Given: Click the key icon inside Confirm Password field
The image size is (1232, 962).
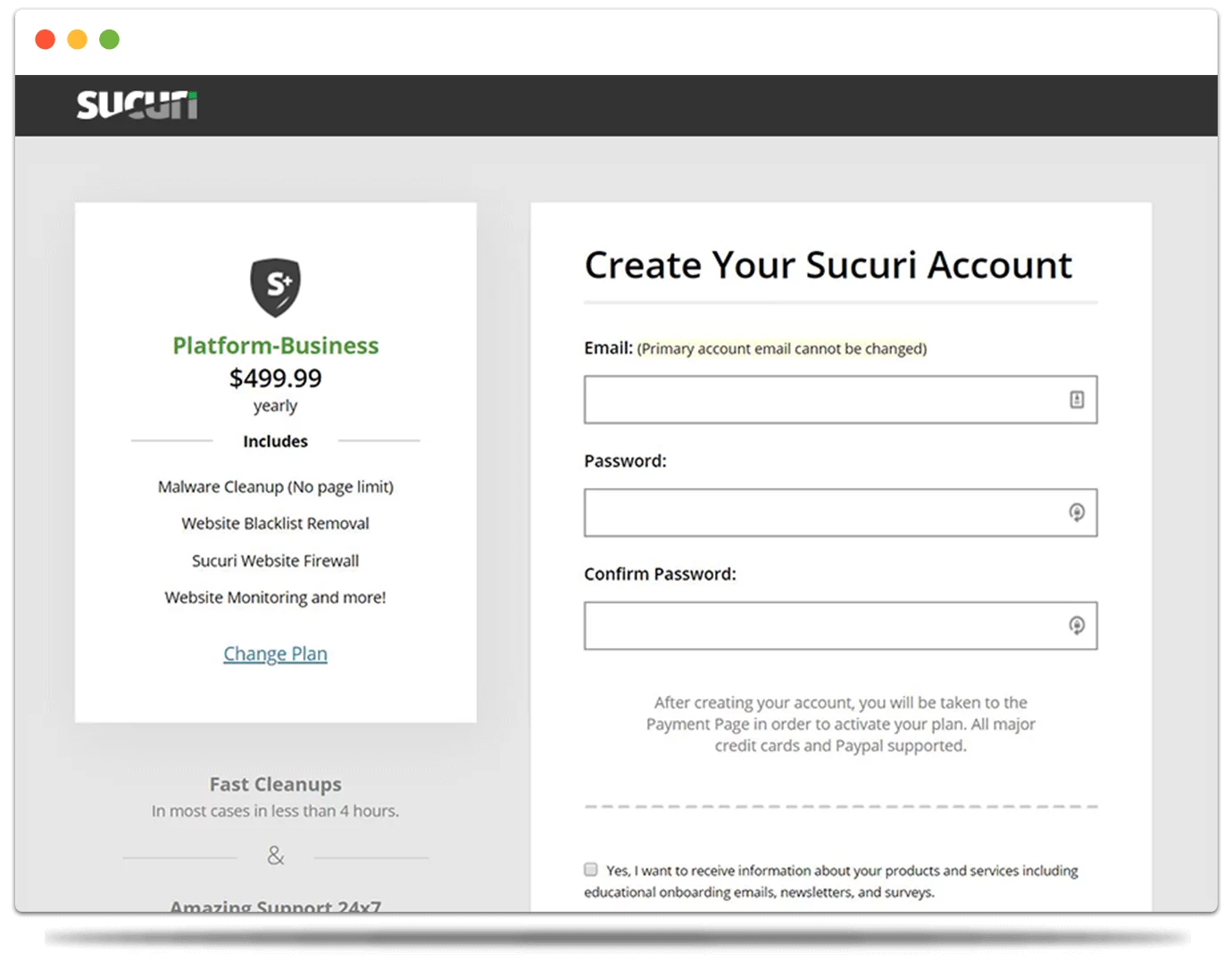Looking at the screenshot, I should (x=1077, y=626).
